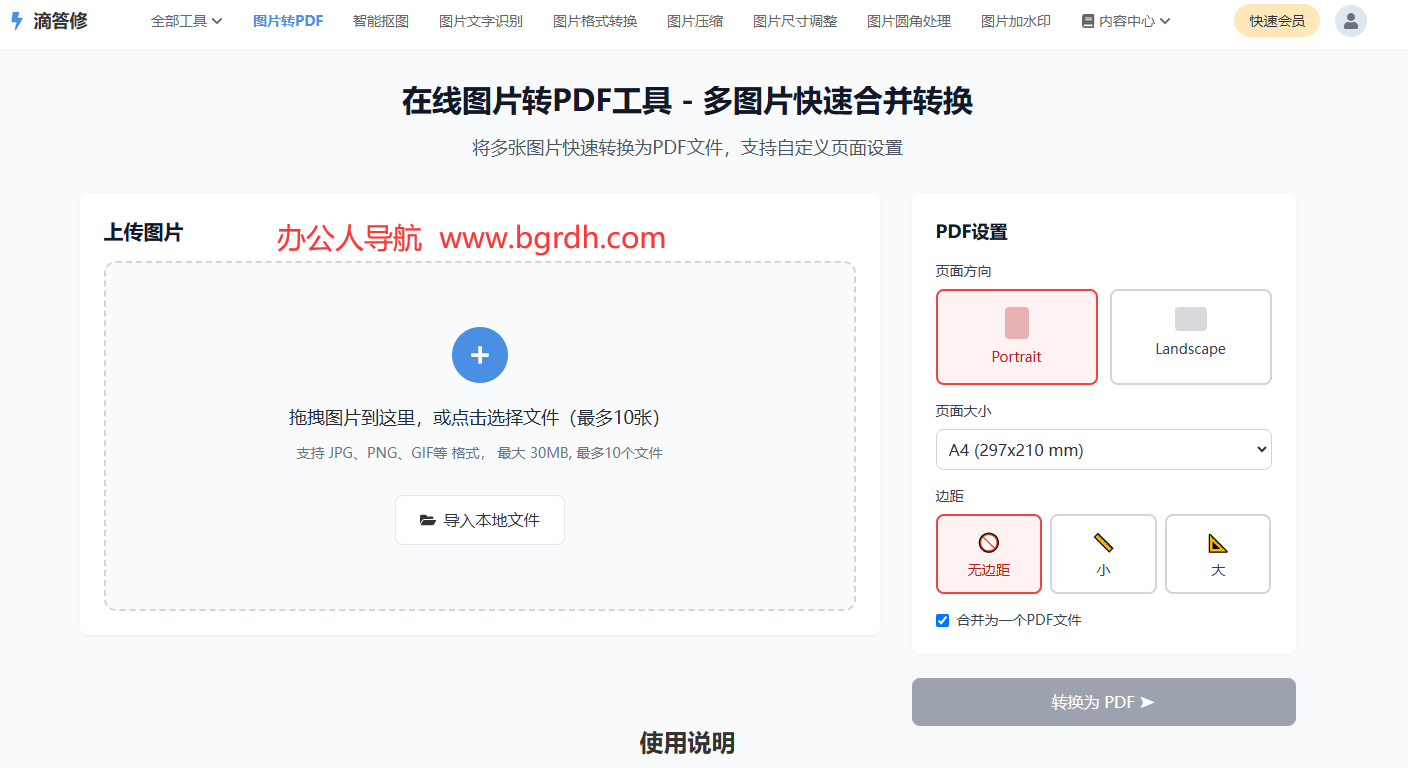Expand the 全部工具 dropdown menu
The height and width of the screenshot is (768, 1408).
point(187,21)
